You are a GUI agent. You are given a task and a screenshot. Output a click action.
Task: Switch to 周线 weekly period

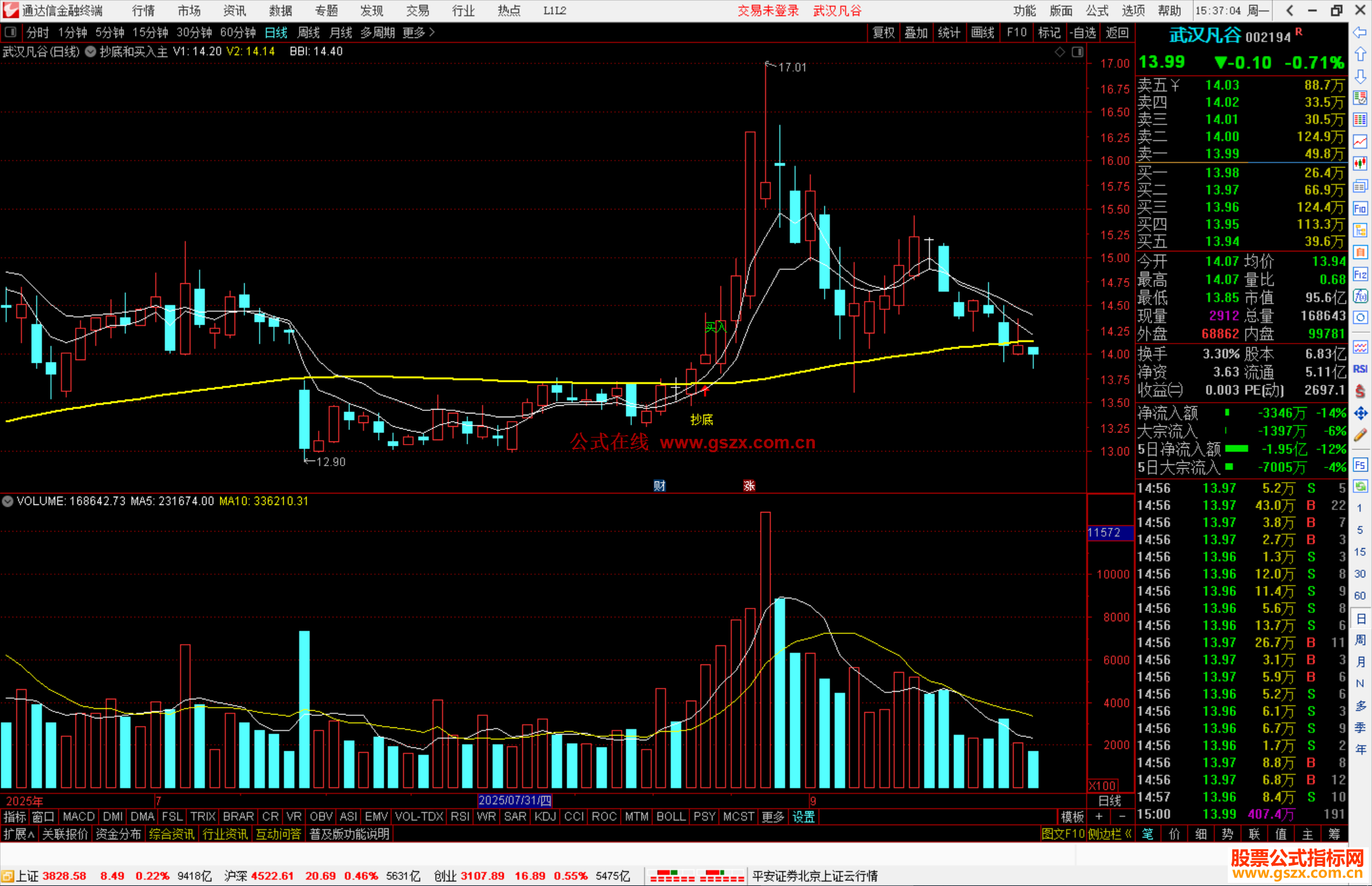309,32
